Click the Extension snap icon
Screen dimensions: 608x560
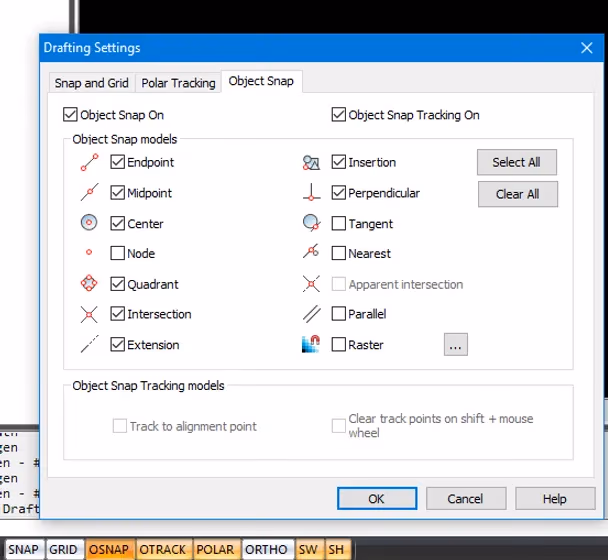tap(90, 344)
